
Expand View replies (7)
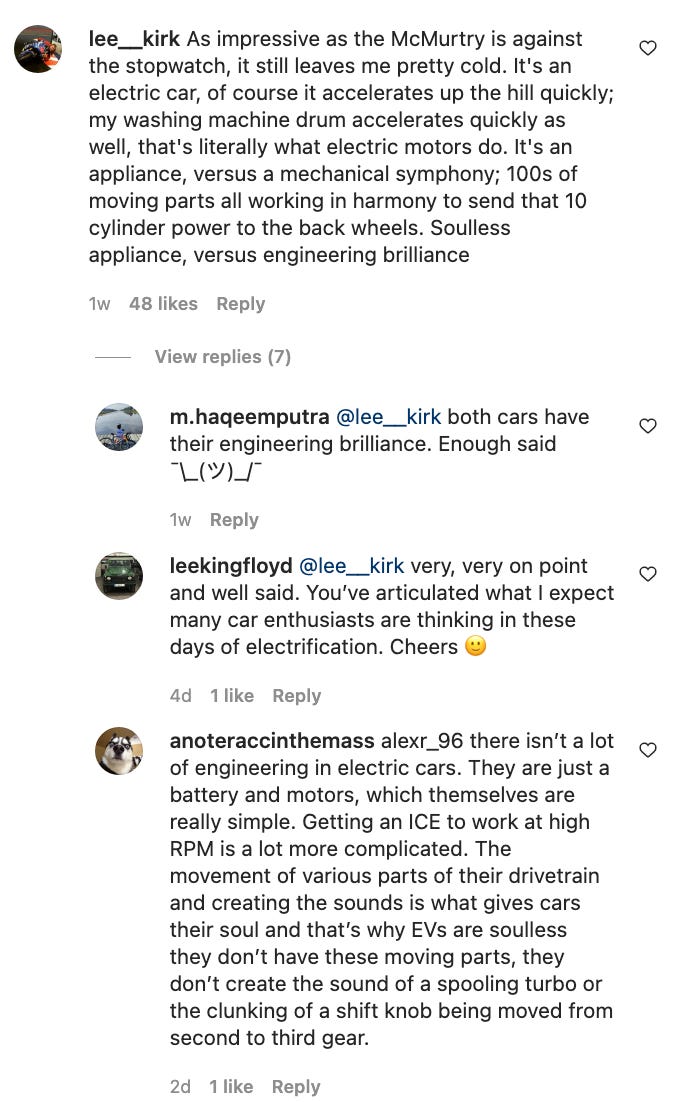(x=222, y=357)
